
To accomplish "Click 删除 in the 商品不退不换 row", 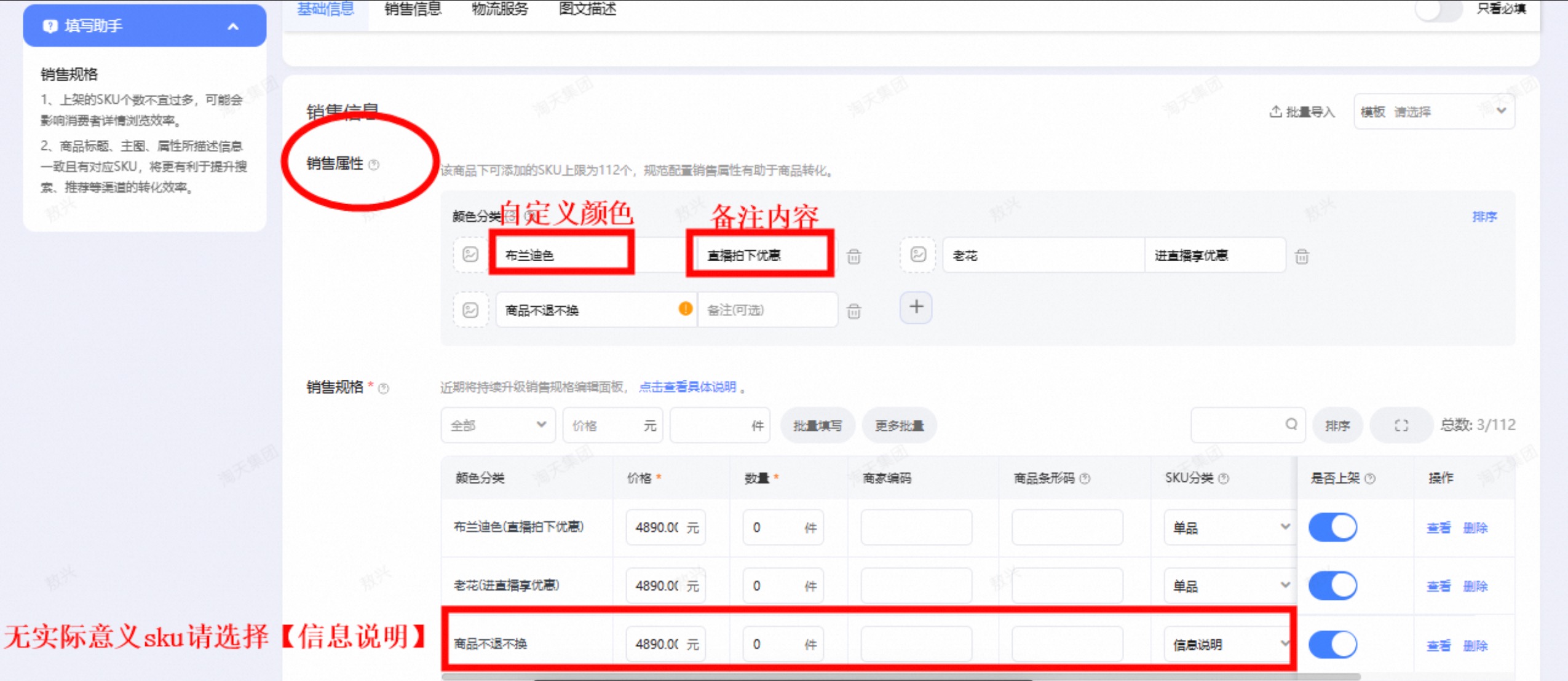I will 1475,645.
